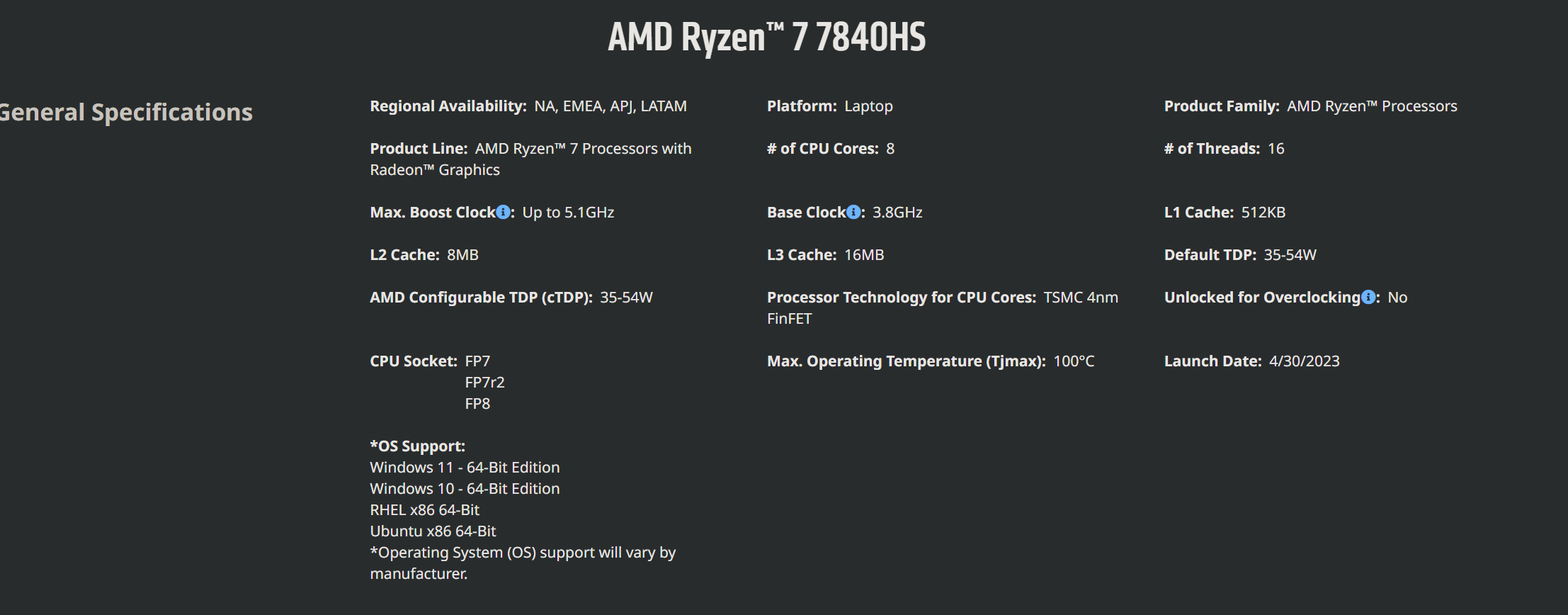
Task: Open the Unlocked for Overclocking info icon
Action: click(x=1368, y=298)
